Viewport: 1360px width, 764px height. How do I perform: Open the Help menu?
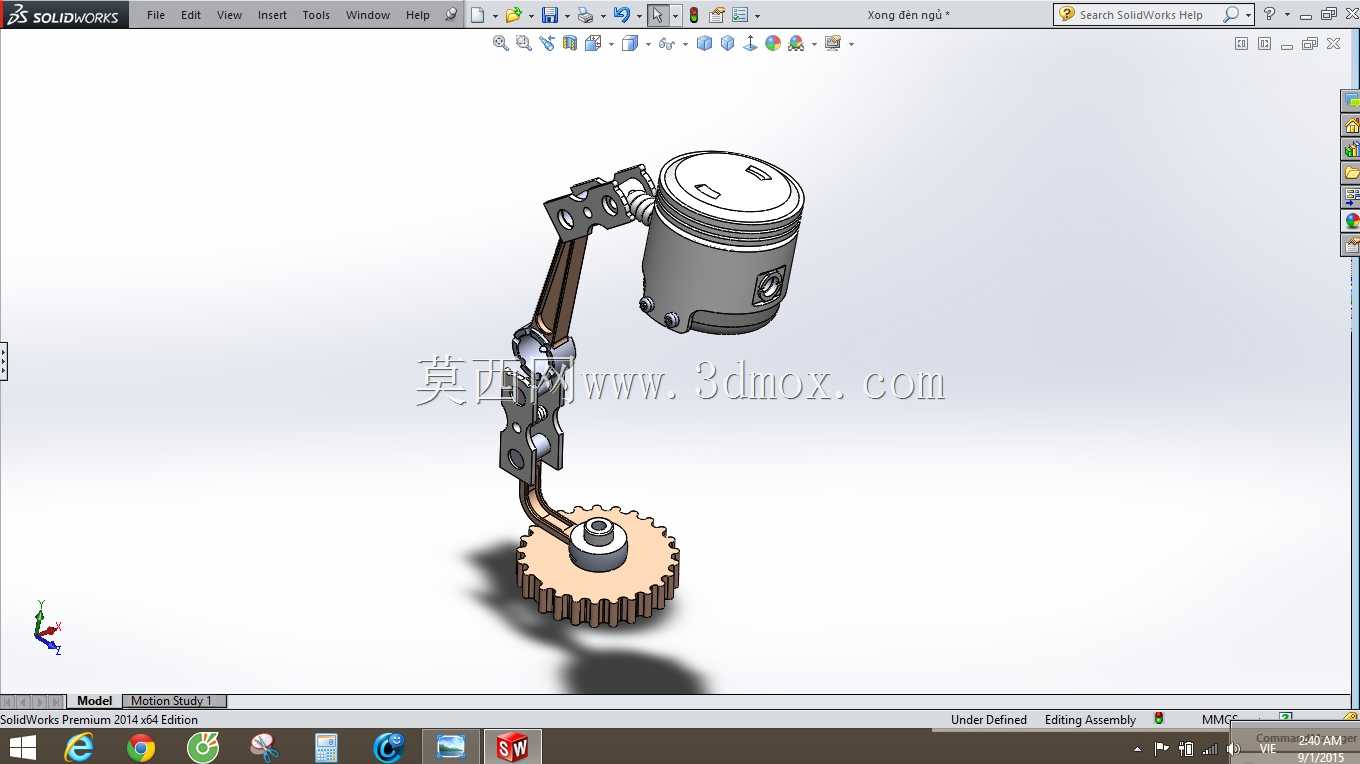click(x=418, y=15)
